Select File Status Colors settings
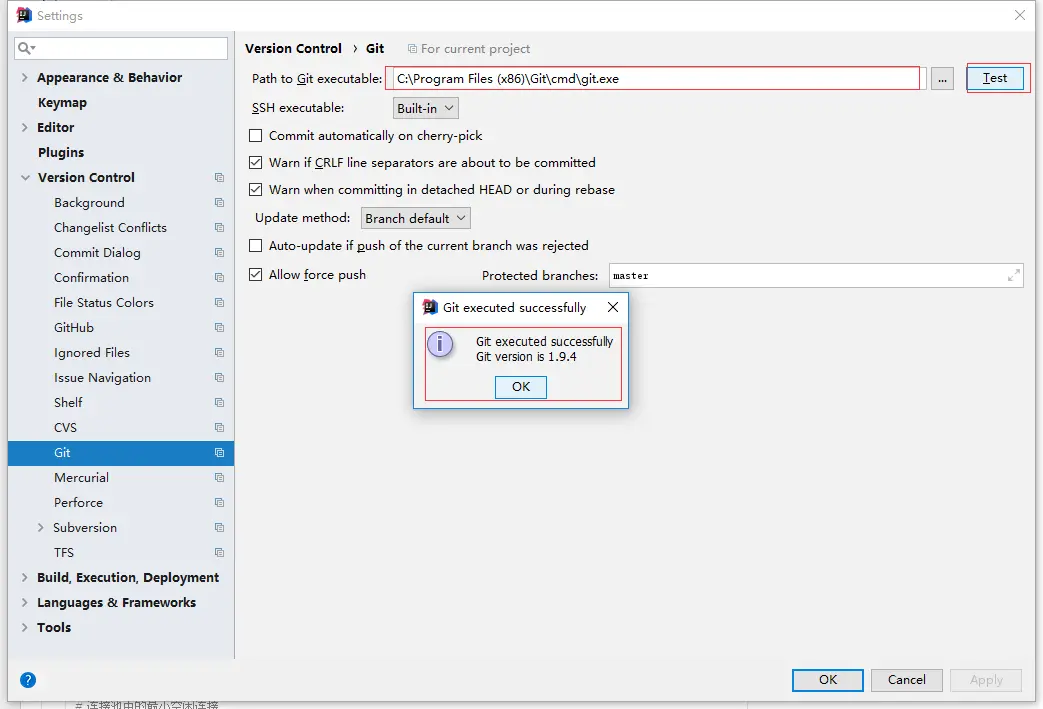This screenshot has height=709, width=1043. coord(104,303)
